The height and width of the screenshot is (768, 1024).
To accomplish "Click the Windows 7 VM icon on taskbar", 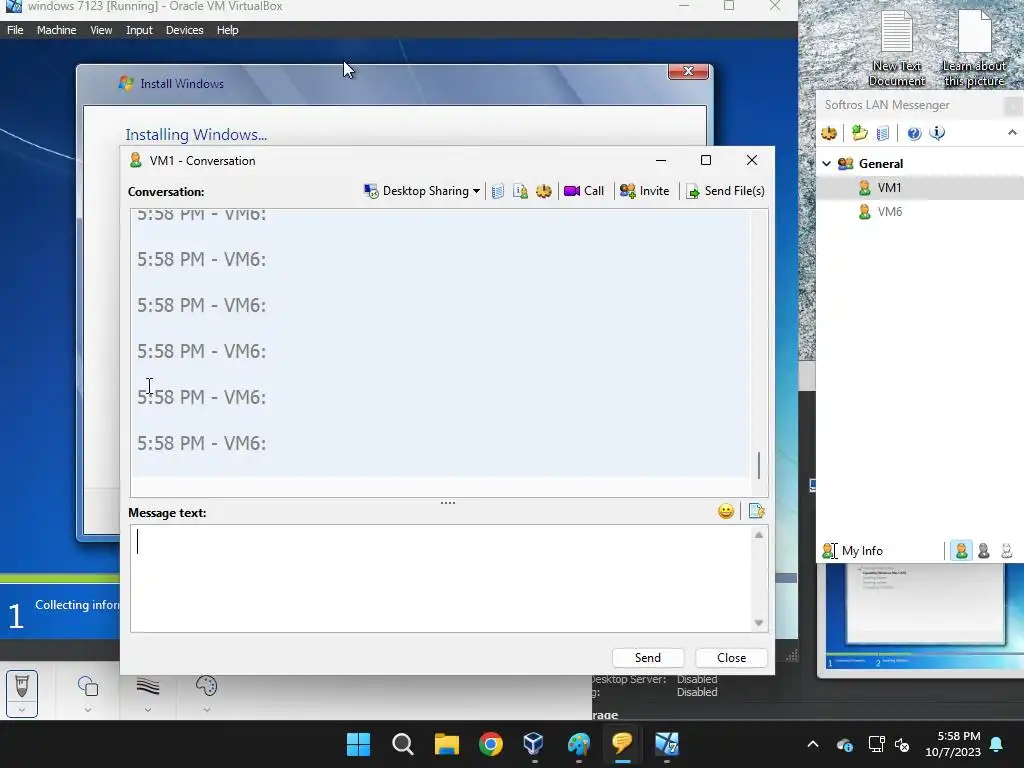I will tap(667, 744).
